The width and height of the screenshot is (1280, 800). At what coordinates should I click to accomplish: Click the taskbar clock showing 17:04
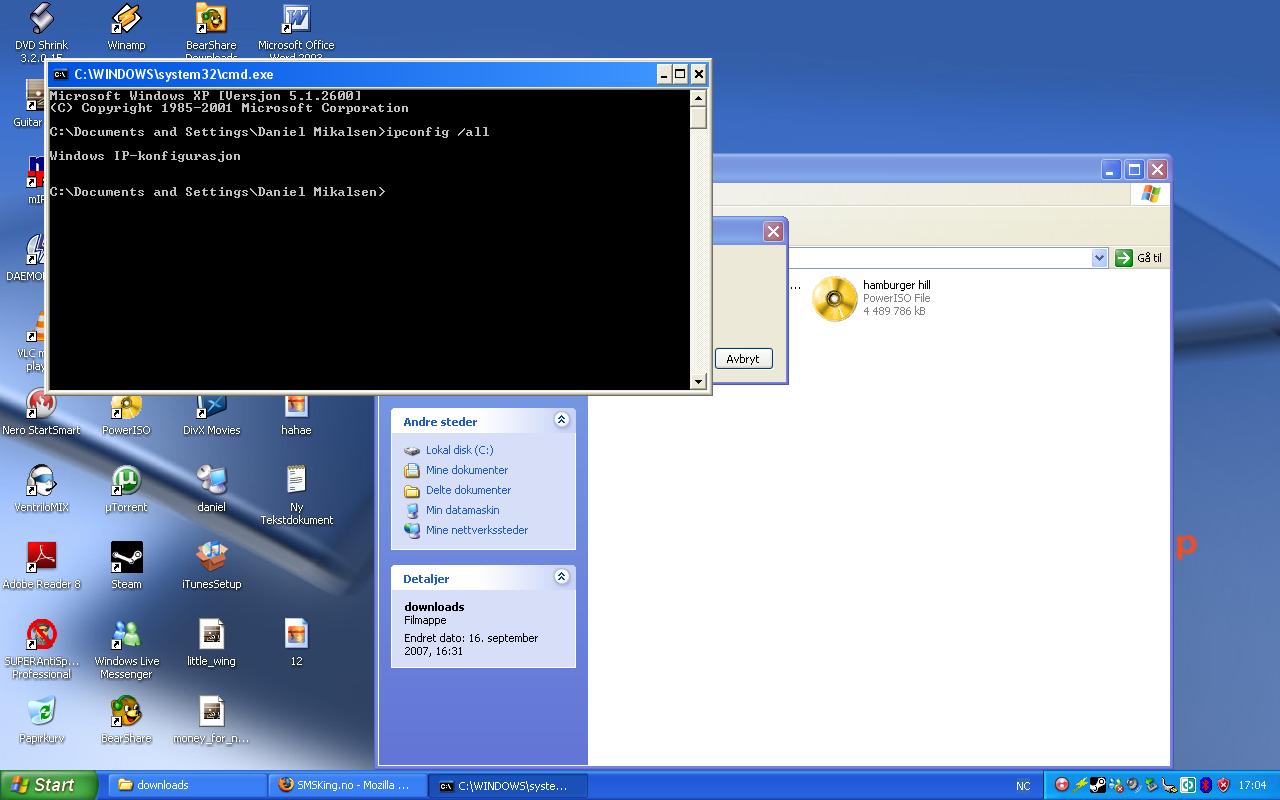click(x=1252, y=786)
